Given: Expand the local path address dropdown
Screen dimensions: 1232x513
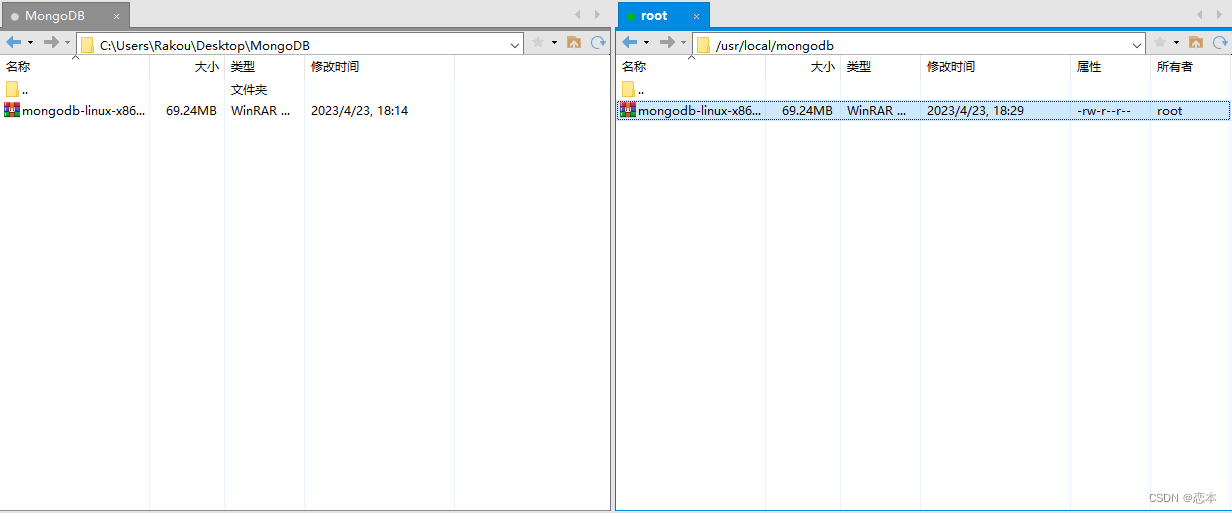Looking at the screenshot, I should coord(515,45).
